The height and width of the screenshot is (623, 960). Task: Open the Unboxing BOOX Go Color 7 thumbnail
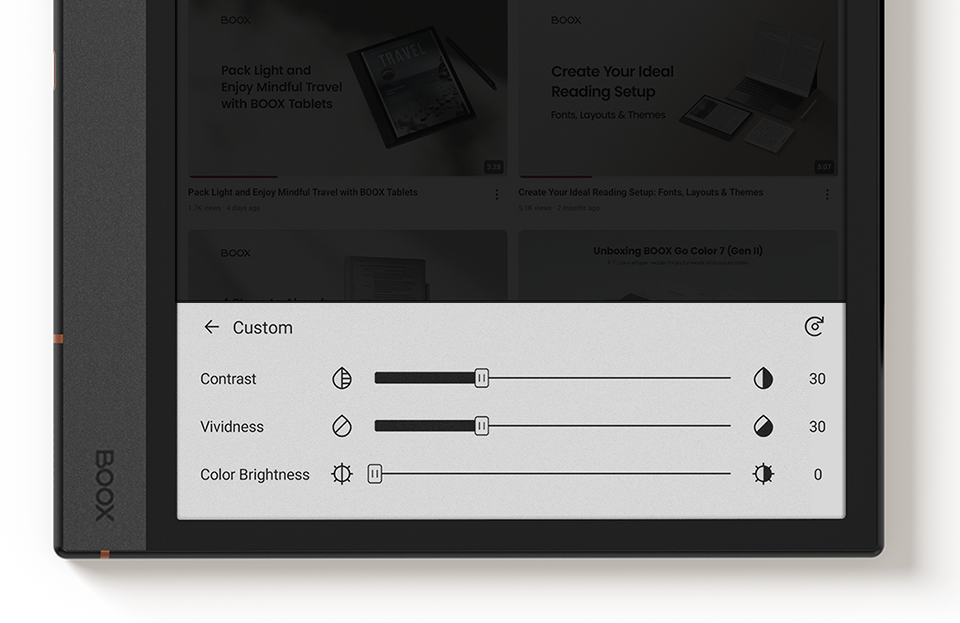coord(677,265)
